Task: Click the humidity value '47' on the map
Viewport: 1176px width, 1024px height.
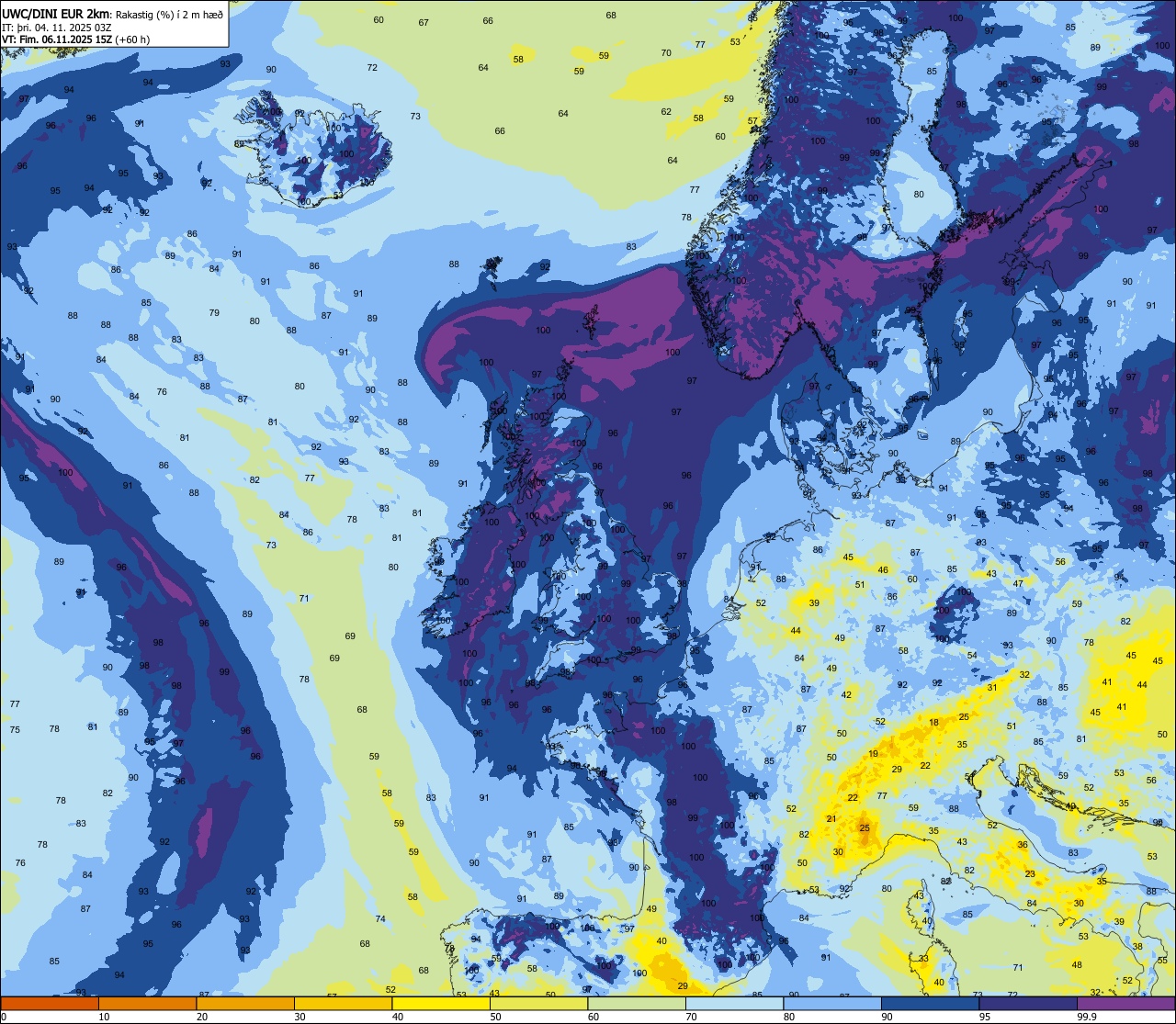Action: [1018, 584]
